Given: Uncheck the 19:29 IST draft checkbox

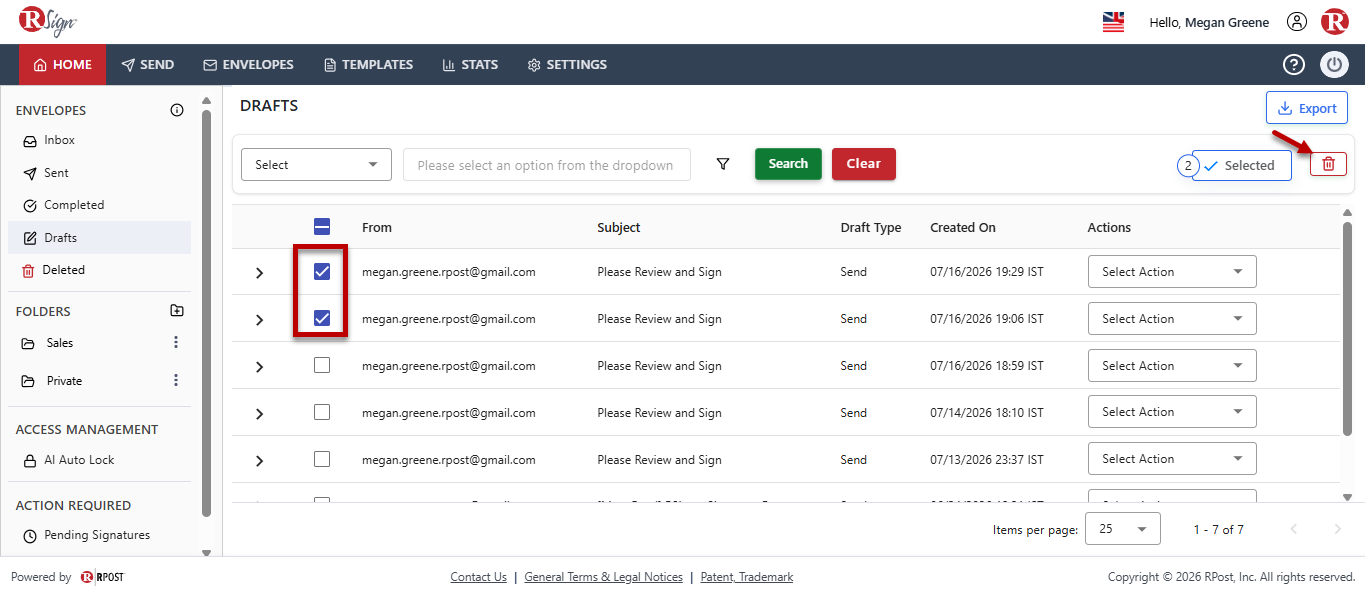Looking at the screenshot, I should click(x=322, y=271).
